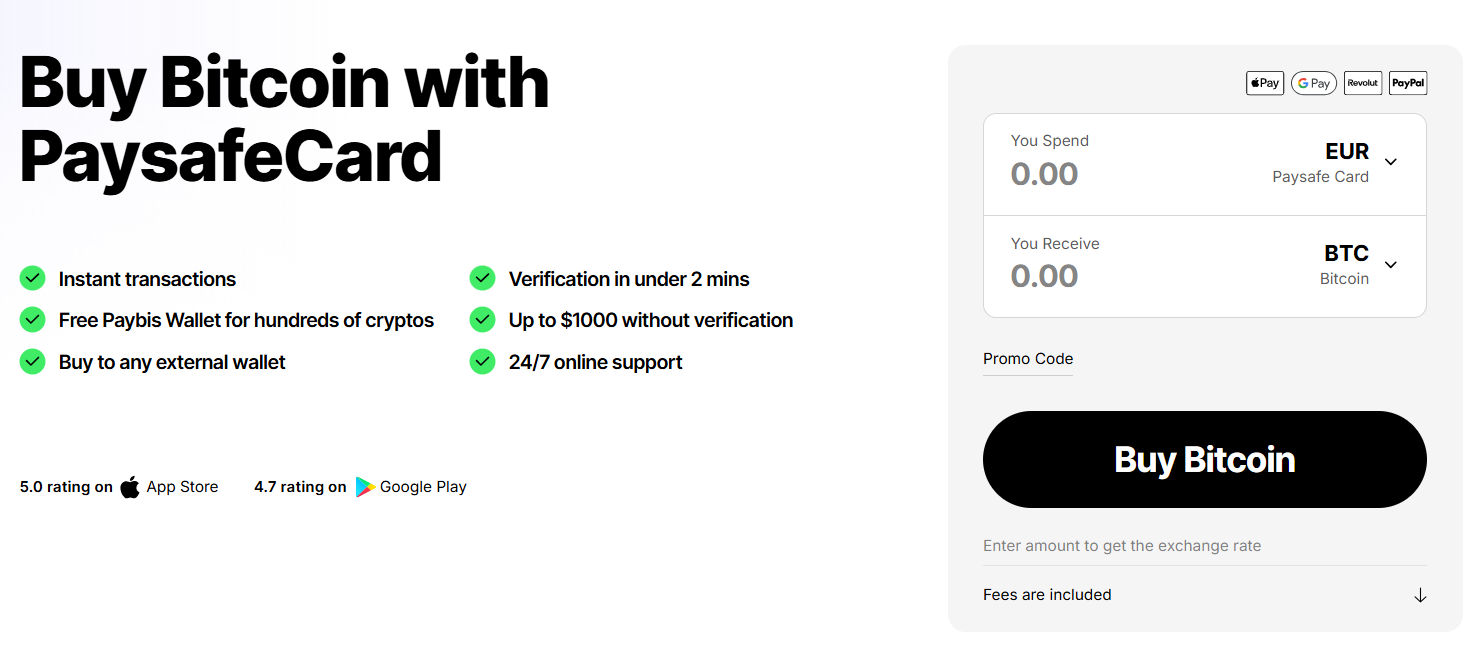
Task: Expand the Fees are included details
Action: (1420, 594)
